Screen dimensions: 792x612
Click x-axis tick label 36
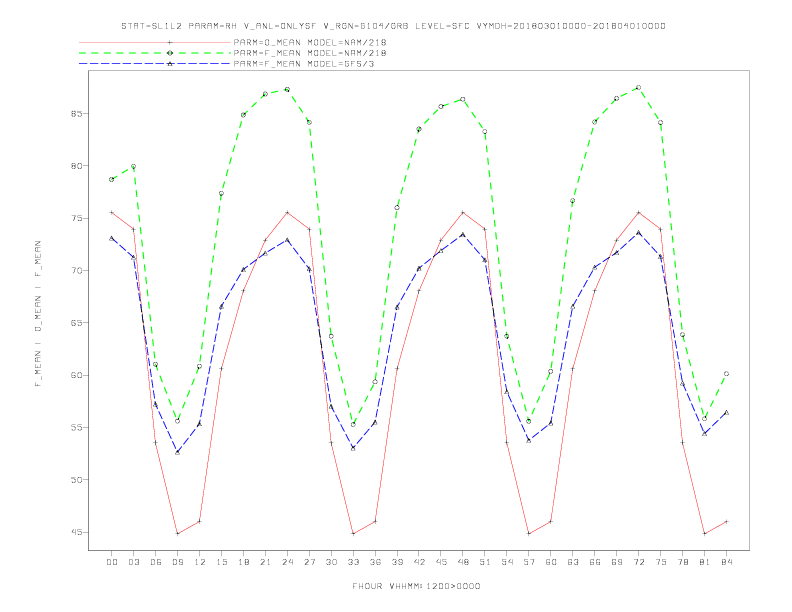pyautogui.click(x=375, y=562)
